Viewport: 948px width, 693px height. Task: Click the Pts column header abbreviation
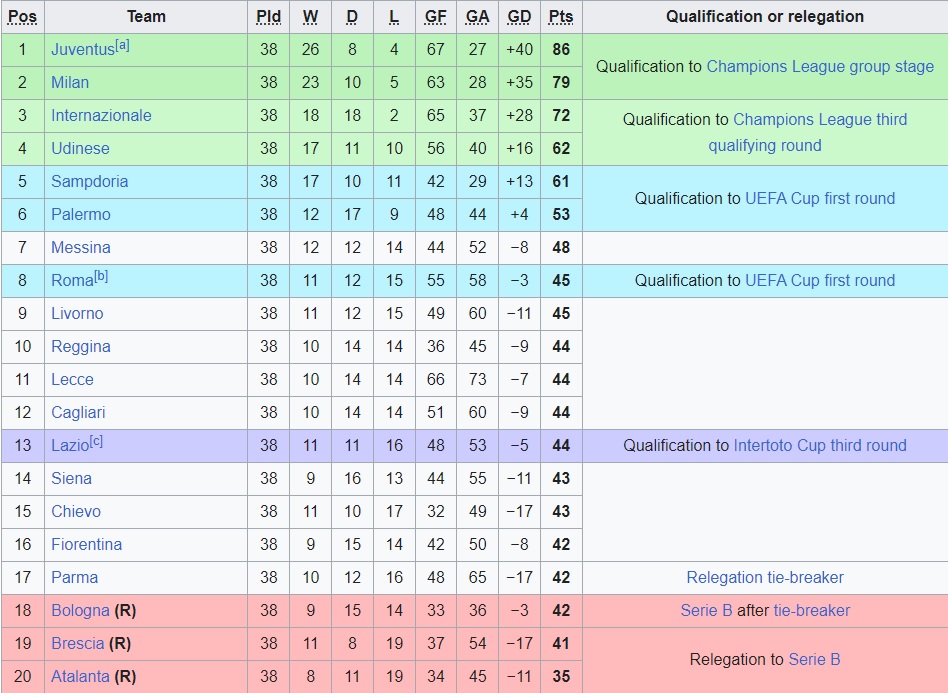tap(561, 17)
